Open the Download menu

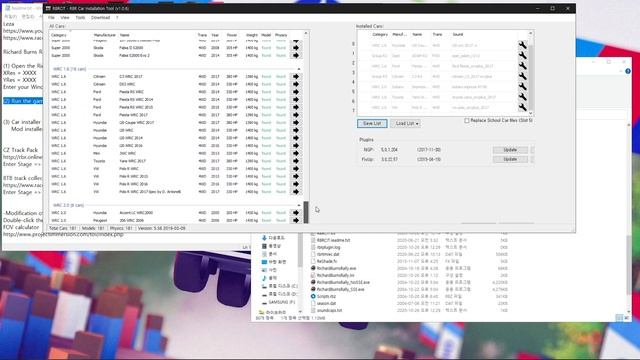100,18
